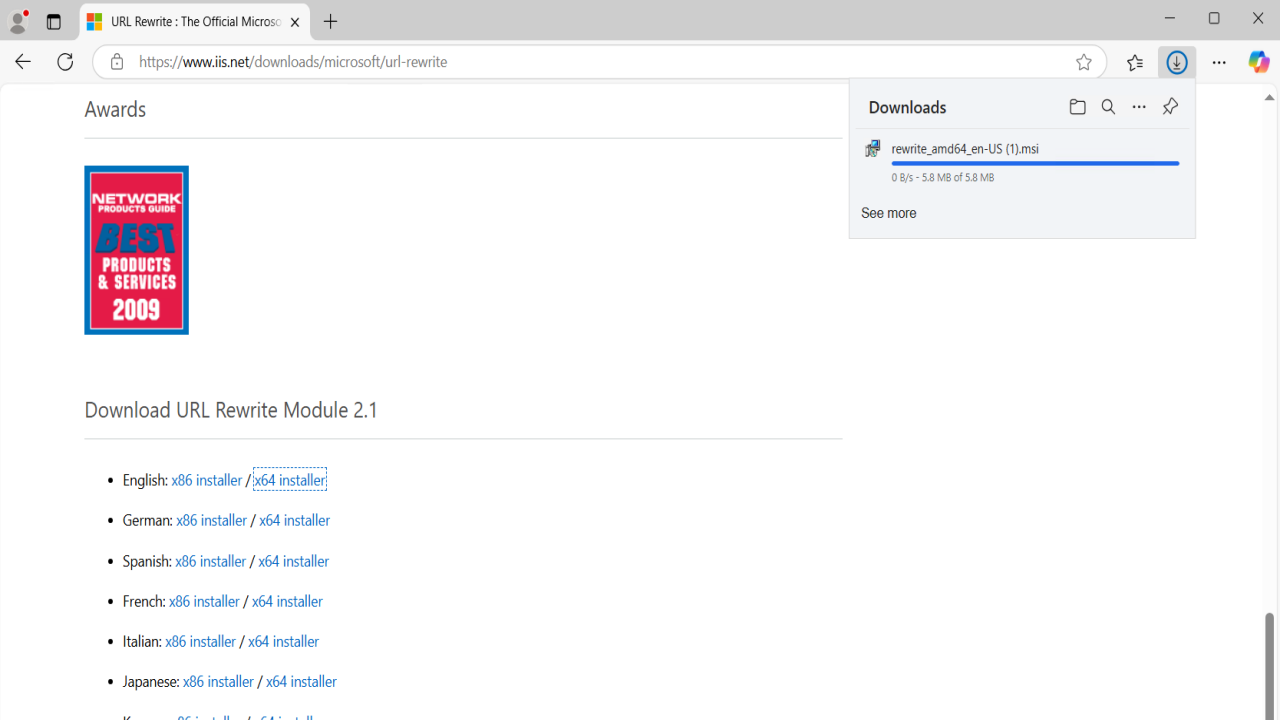Open rewrite_amd64_en-US (1).msi download
Screen dimensions: 1280x720
[965, 149]
